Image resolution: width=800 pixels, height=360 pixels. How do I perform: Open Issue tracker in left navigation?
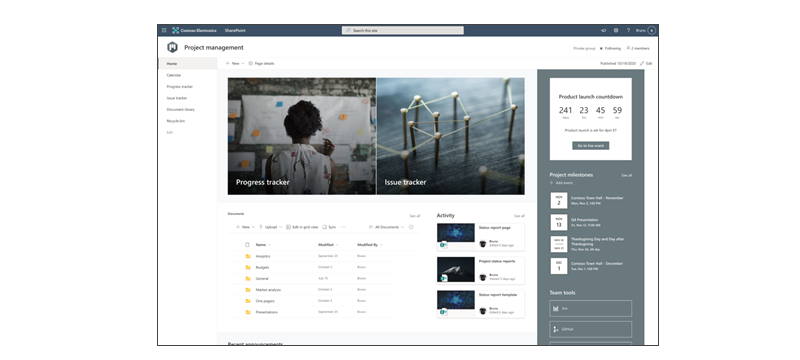tap(177, 98)
